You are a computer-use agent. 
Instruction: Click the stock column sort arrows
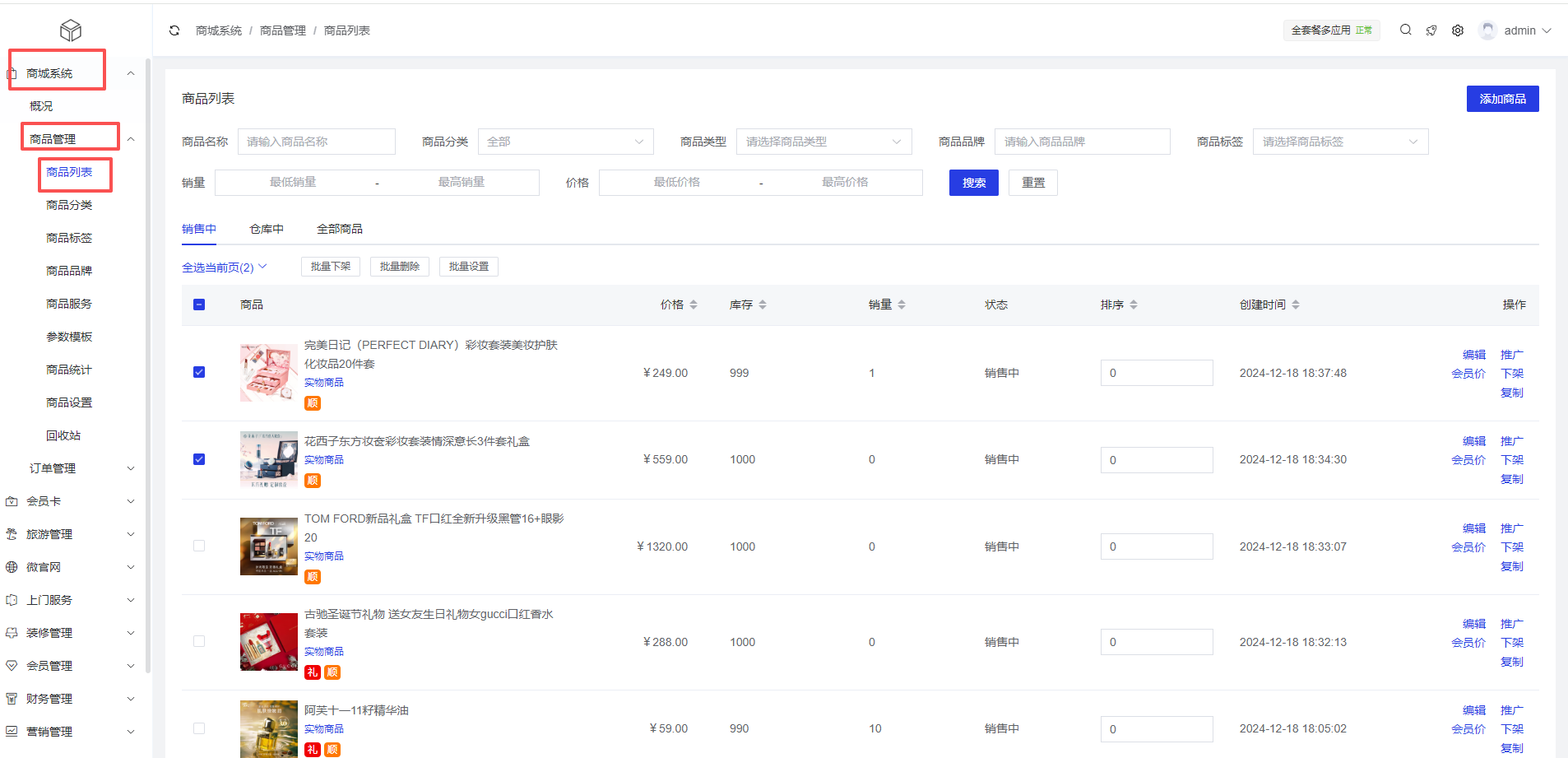tap(763, 305)
